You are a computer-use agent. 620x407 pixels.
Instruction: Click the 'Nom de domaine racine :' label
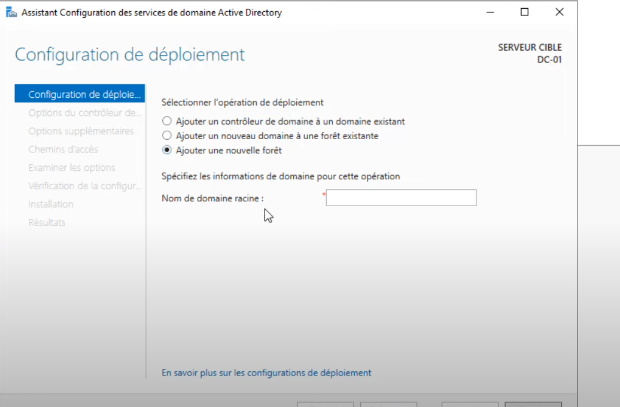coord(212,198)
